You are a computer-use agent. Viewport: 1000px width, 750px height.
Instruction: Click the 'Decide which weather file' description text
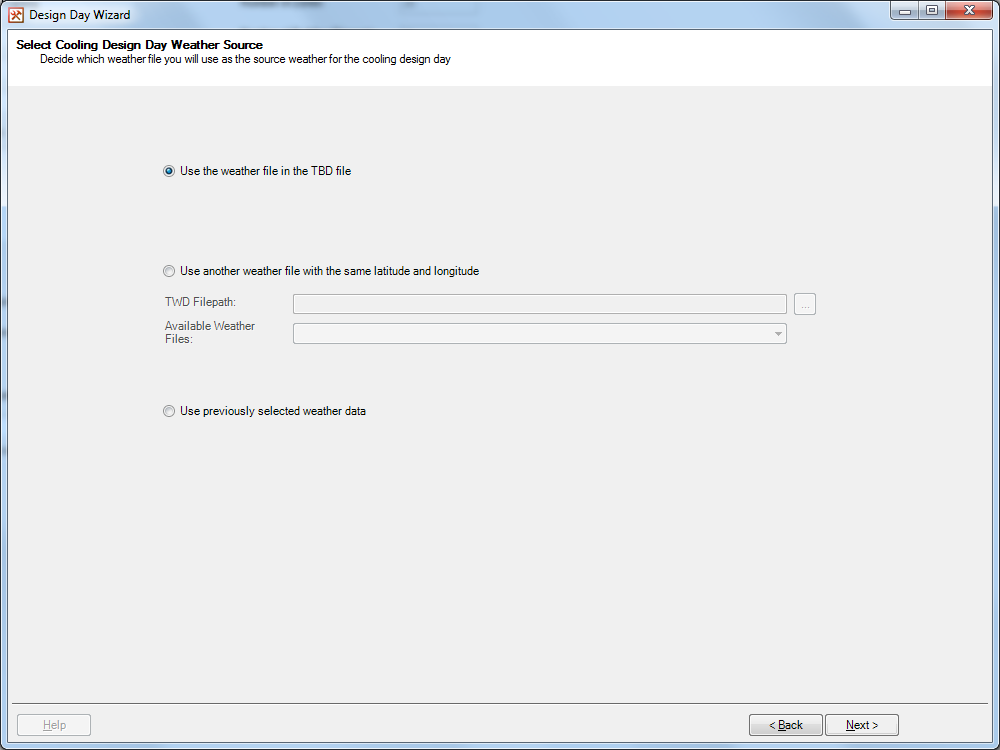pos(246,59)
